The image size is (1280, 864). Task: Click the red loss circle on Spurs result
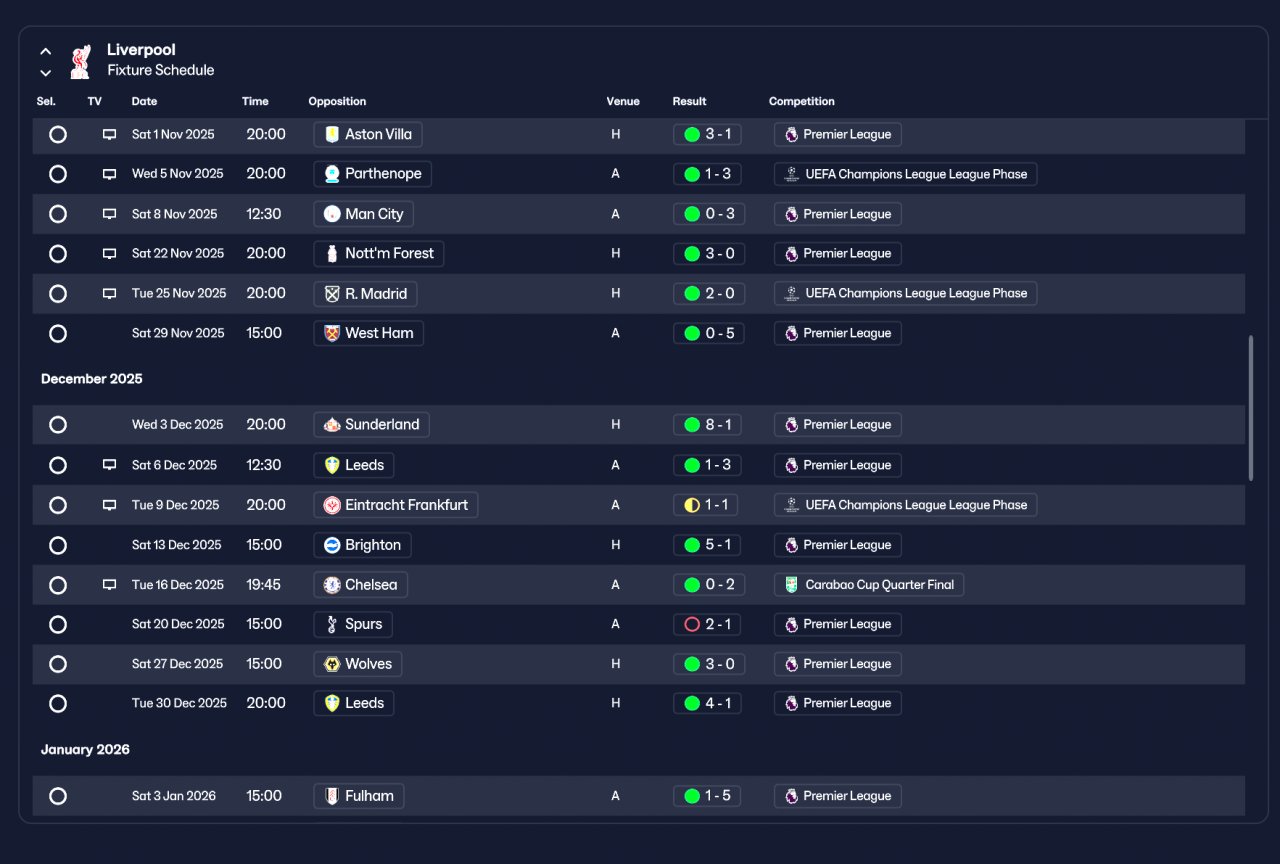691,624
